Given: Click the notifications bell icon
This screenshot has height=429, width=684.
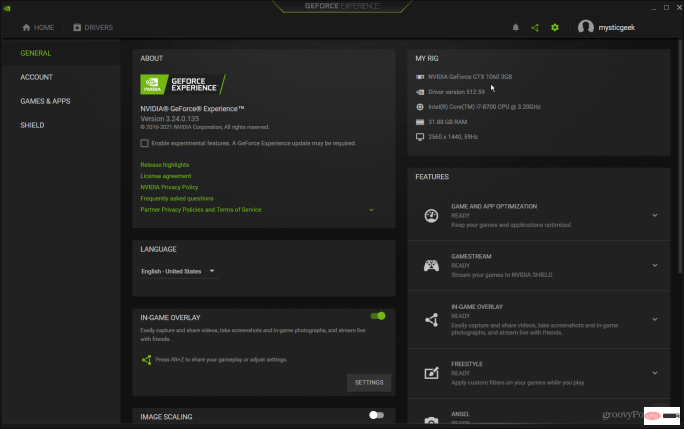Looking at the screenshot, I should (516, 27).
